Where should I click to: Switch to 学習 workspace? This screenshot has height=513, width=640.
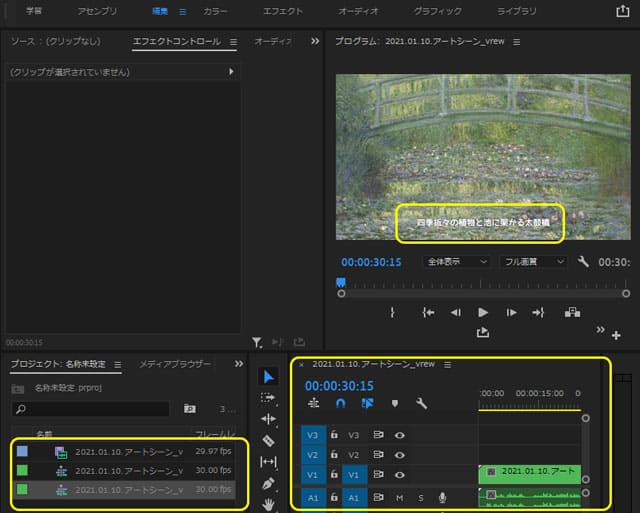point(33,11)
